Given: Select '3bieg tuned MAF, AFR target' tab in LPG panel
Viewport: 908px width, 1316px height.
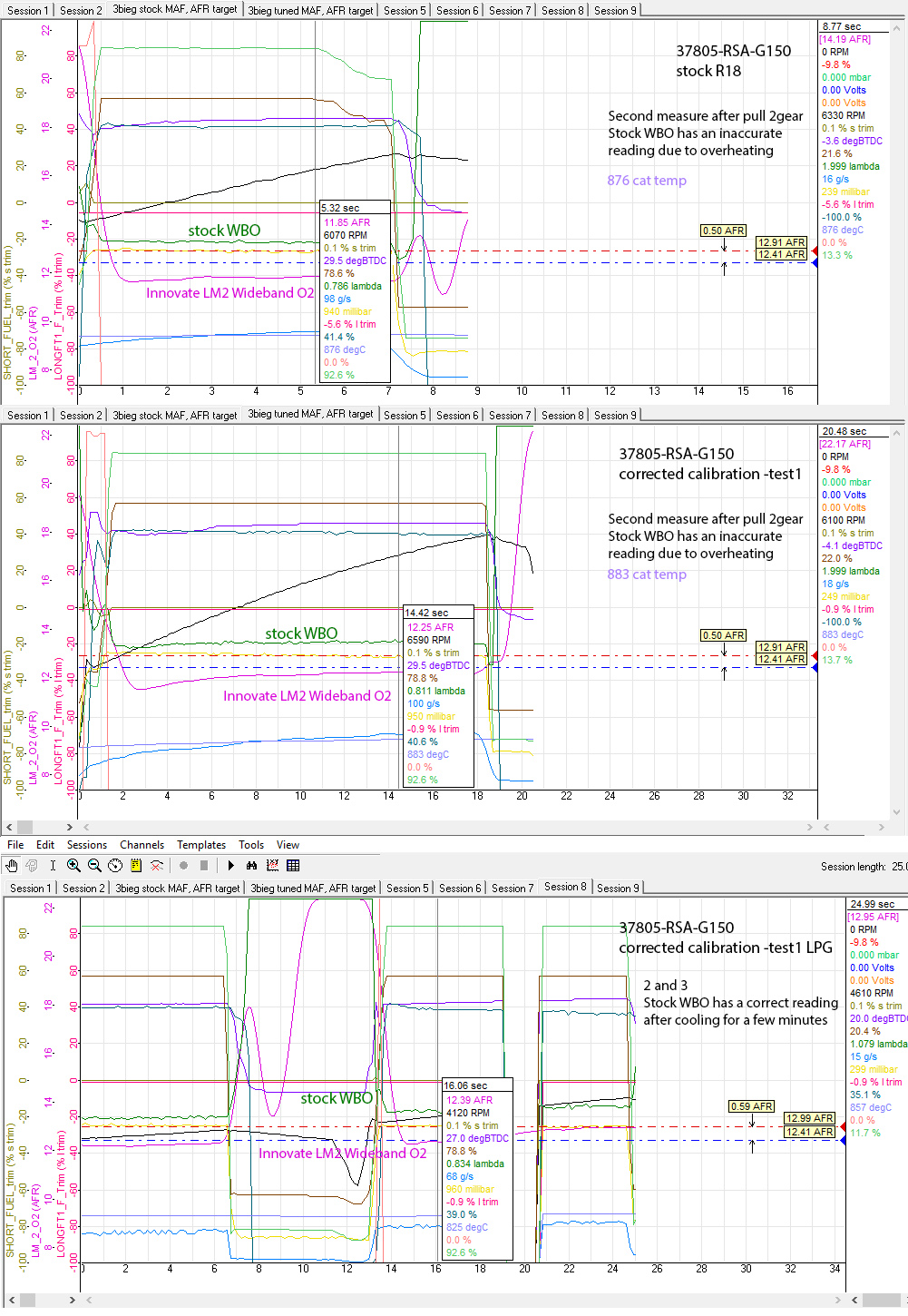Looking at the screenshot, I should point(313,889).
